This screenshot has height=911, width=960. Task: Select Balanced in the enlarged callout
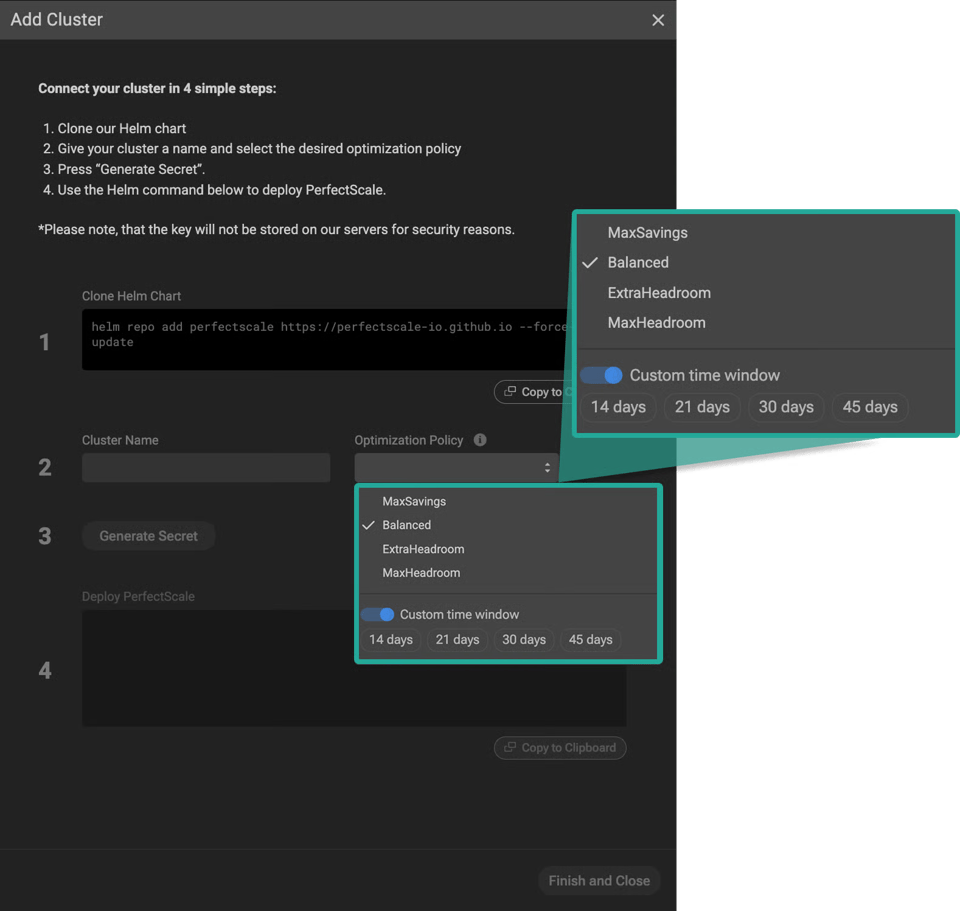coord(638,263)
